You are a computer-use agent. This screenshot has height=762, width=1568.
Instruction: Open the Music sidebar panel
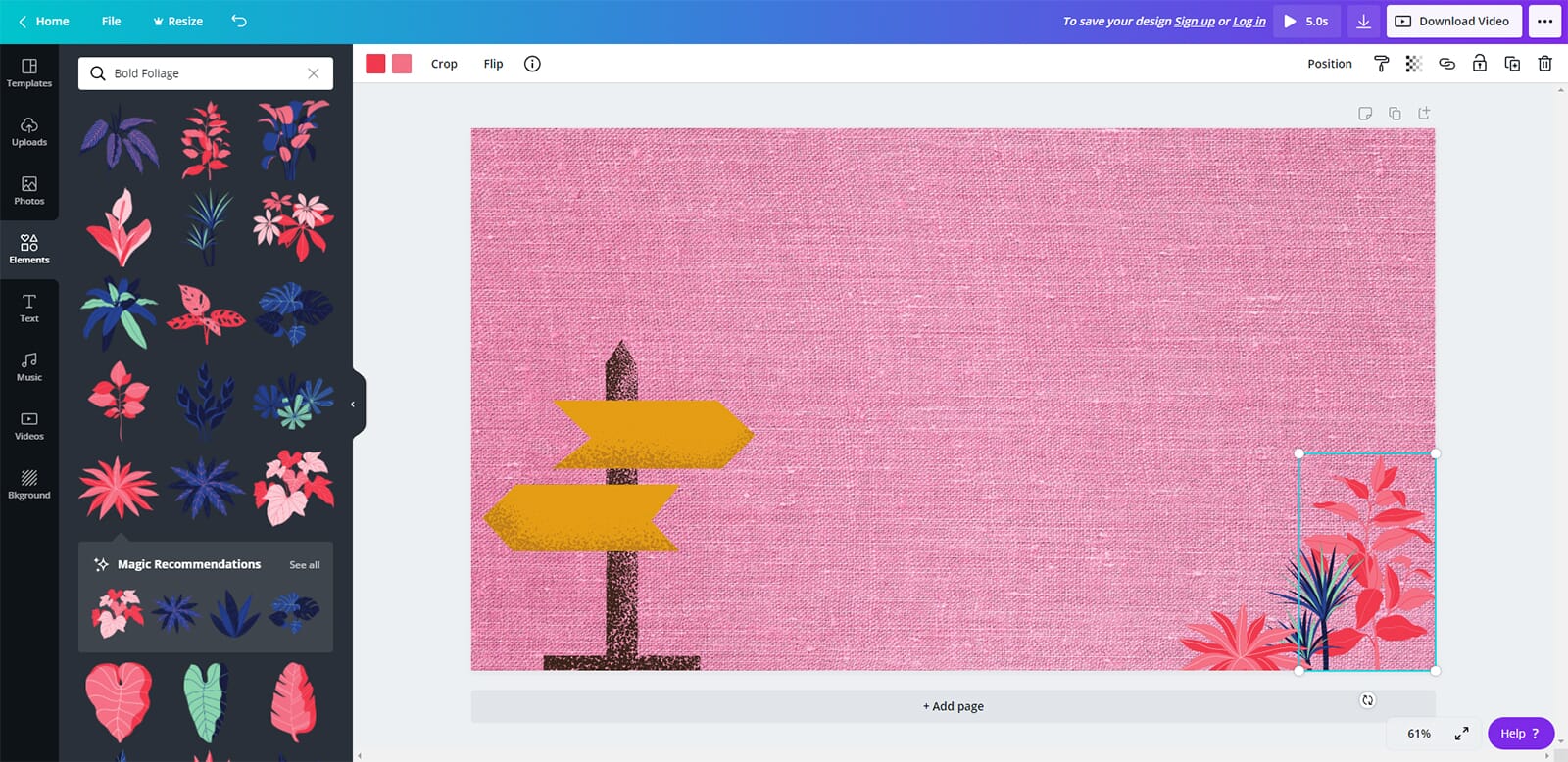click(29, 366)
